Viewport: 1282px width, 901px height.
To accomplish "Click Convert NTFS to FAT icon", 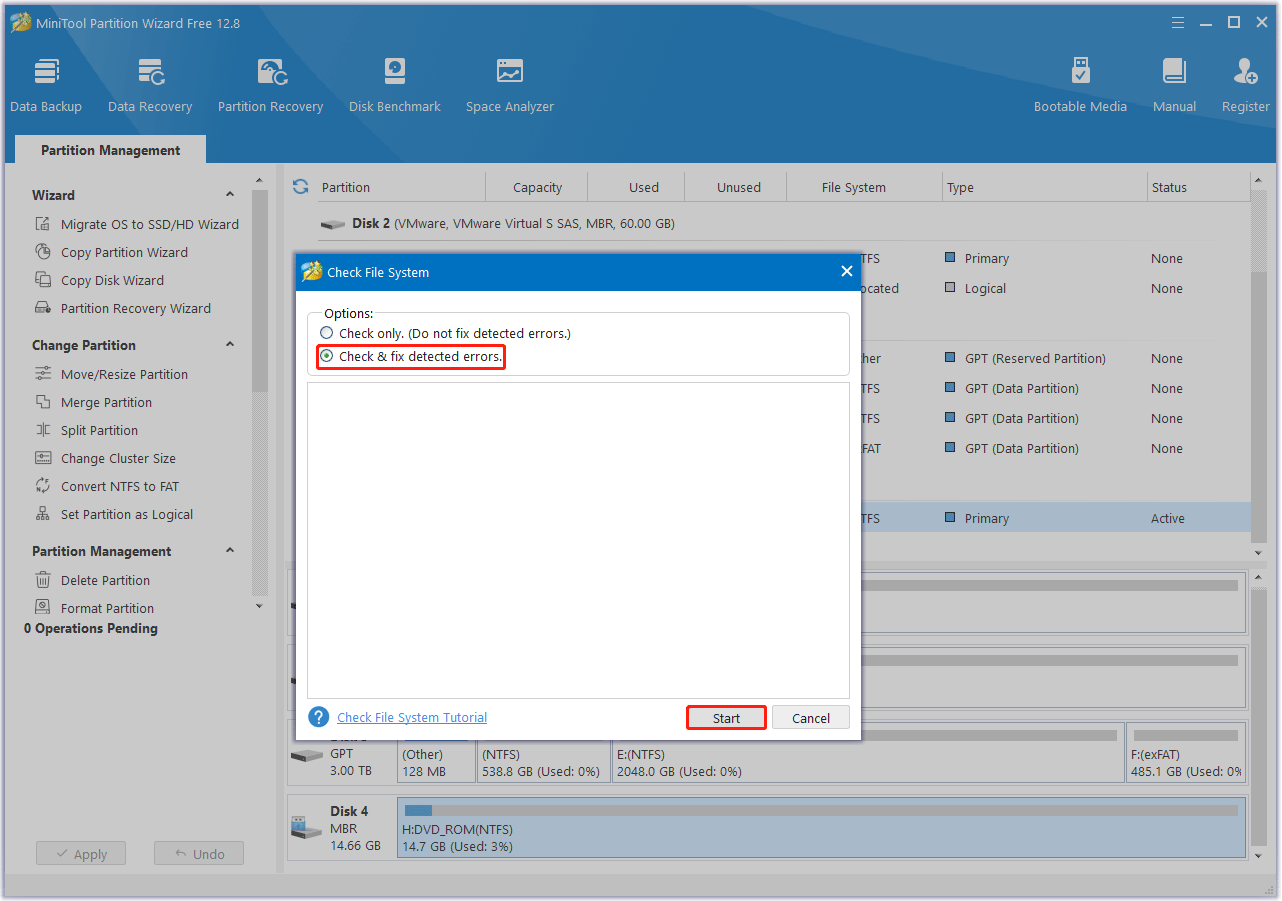I will (x=43, y=486).
